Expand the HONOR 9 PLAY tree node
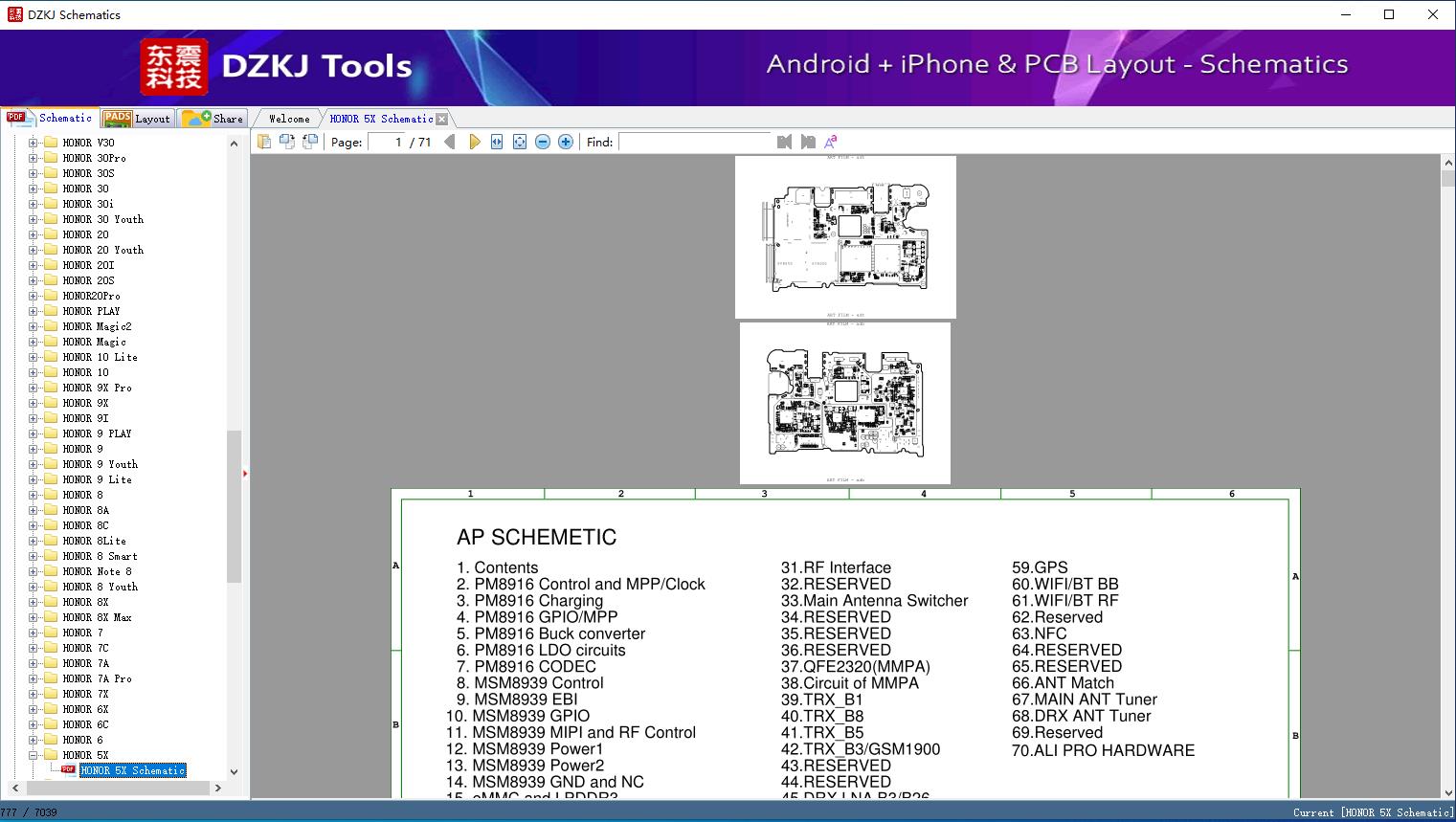Image resolution: width=1456 pixels, height=822 pixels. click(34, 433)
